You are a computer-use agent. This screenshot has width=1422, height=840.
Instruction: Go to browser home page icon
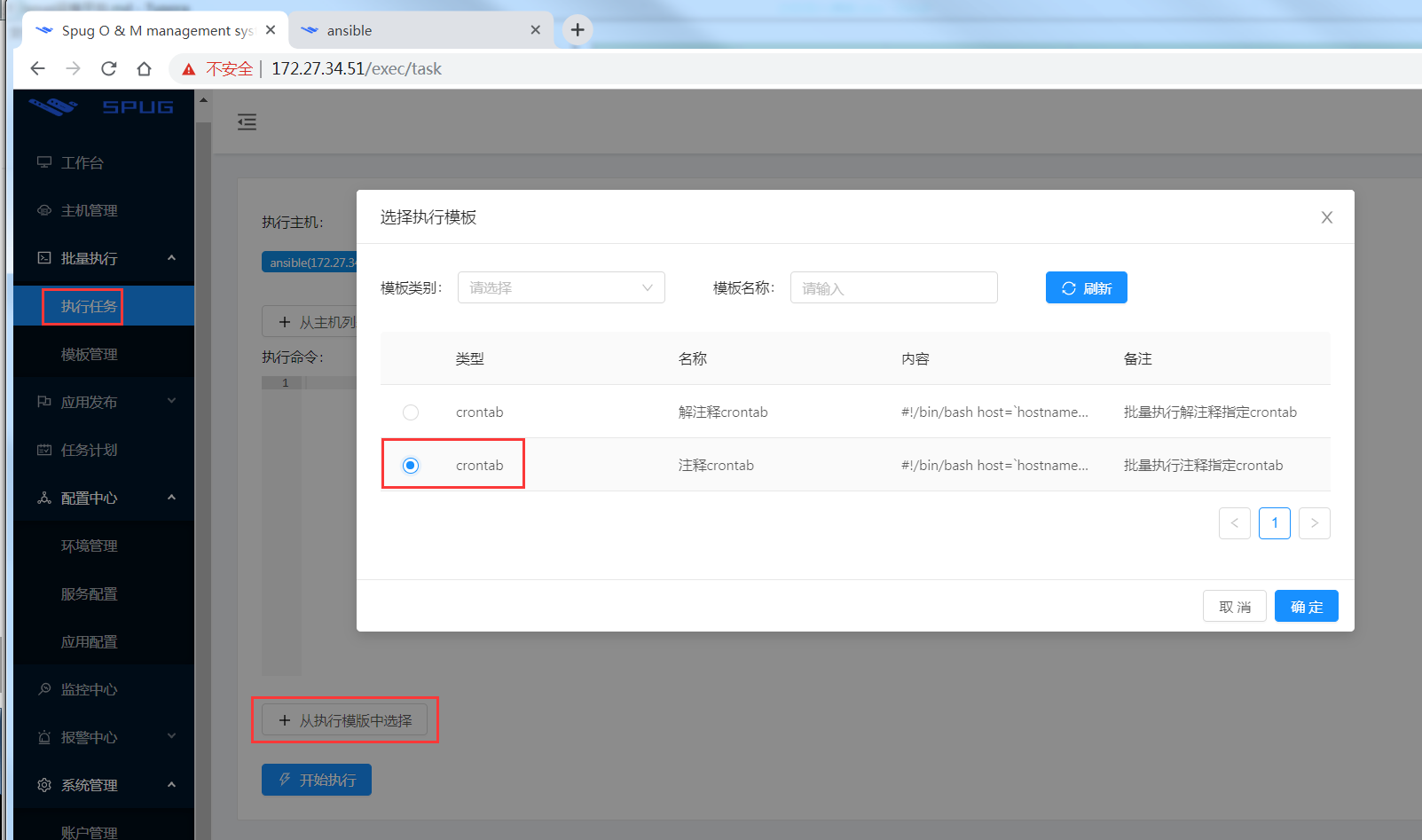(144, 68)
